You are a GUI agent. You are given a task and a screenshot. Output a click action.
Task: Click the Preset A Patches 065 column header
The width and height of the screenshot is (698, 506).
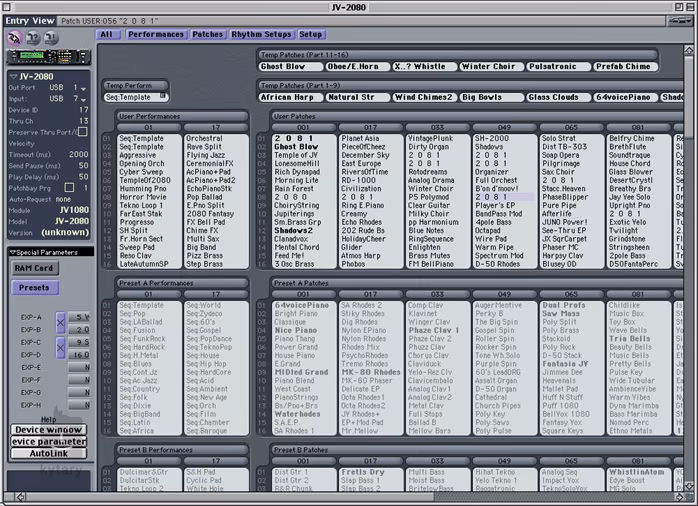(571, 294)
